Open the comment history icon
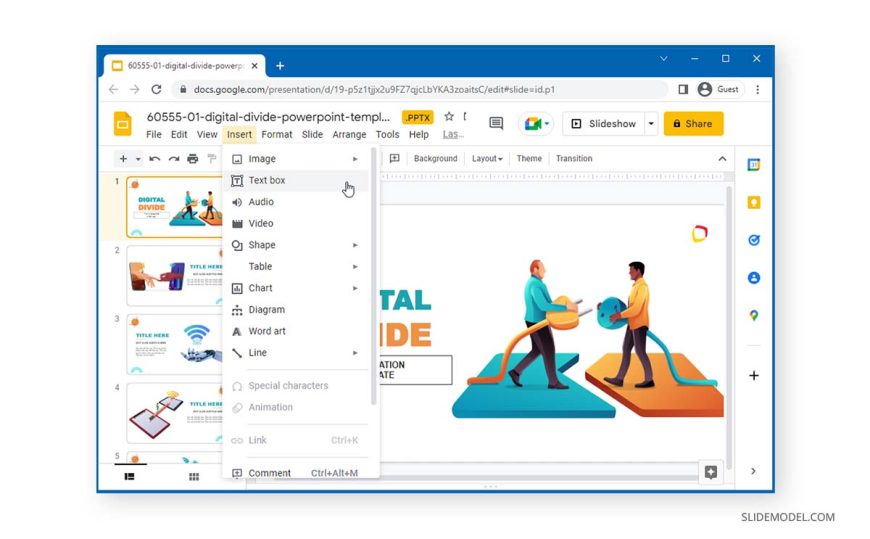 496,123
